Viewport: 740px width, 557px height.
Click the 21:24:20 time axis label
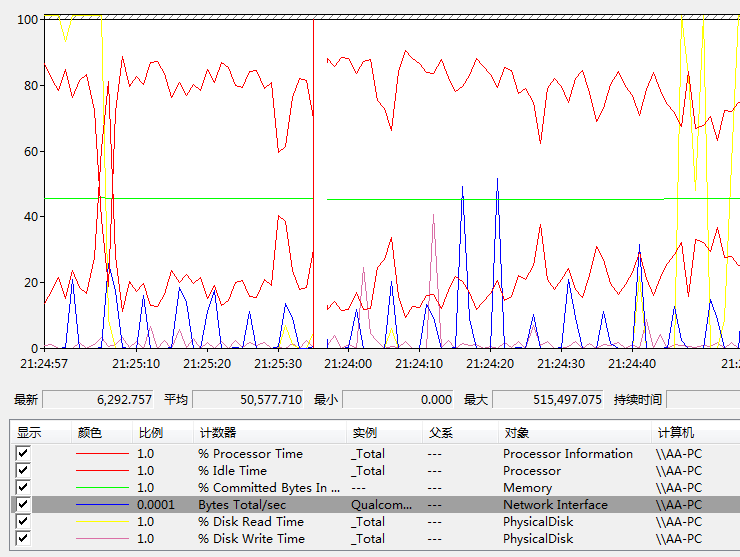(x=490, y=363)
